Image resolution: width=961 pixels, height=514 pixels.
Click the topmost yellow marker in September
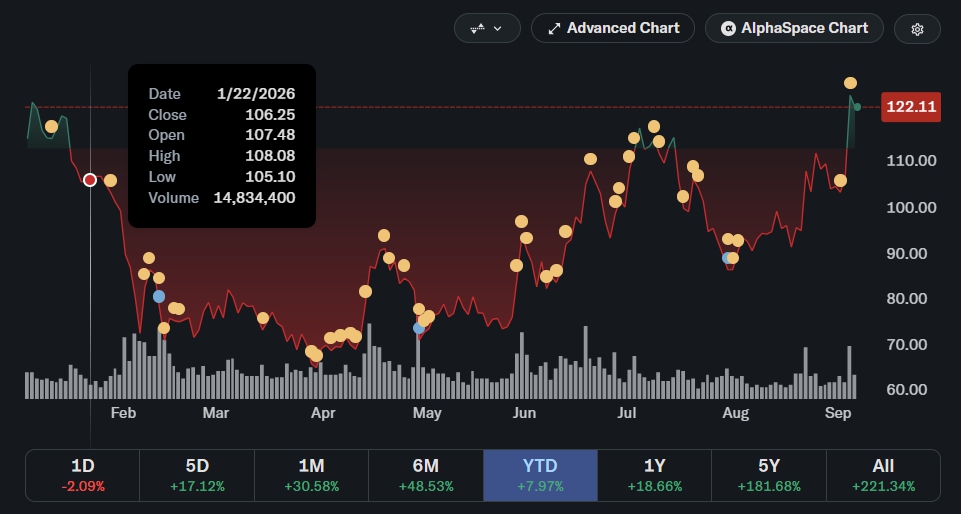click(850, 83)
